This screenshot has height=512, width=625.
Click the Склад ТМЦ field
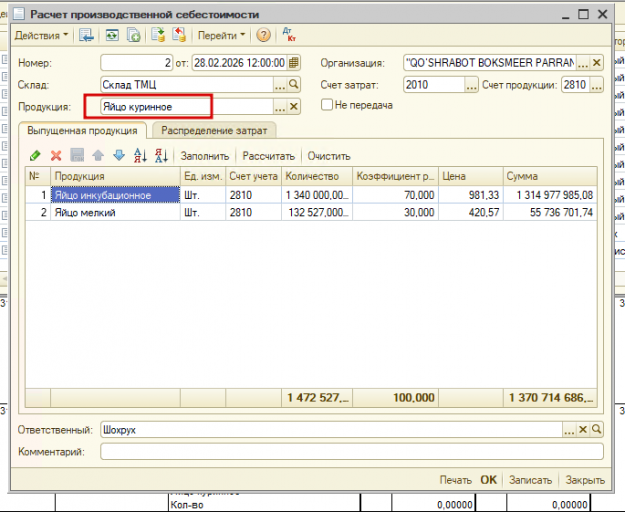[x=187, y=85]
